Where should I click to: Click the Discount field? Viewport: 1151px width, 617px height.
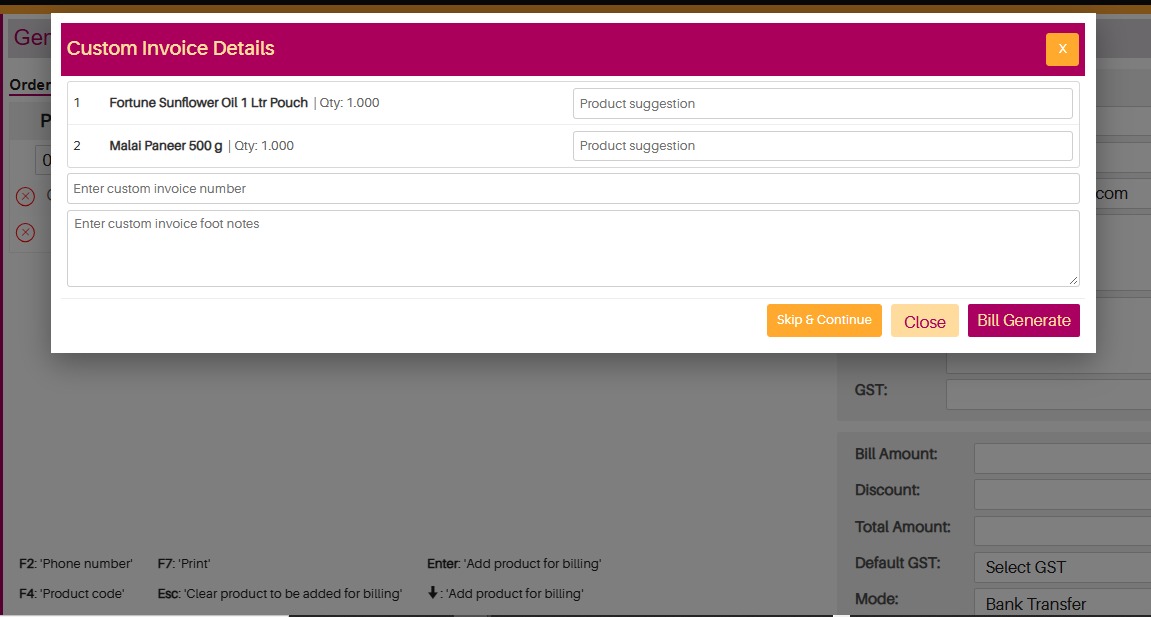(x=1062, y=494)
